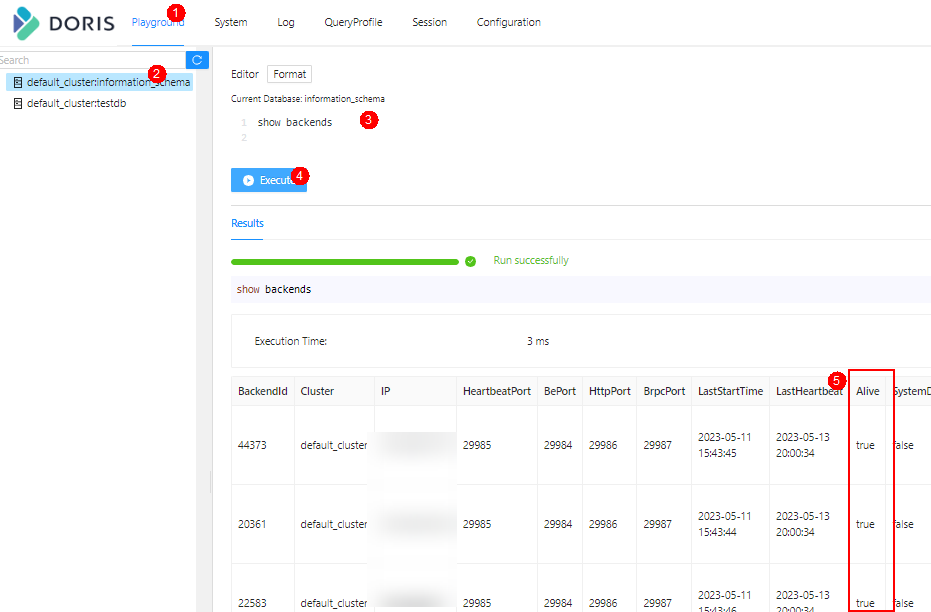The height and width of the screenshot is (612, 931).
Task: Click the green success checkmark icon
Action: (x=470, y=261)
